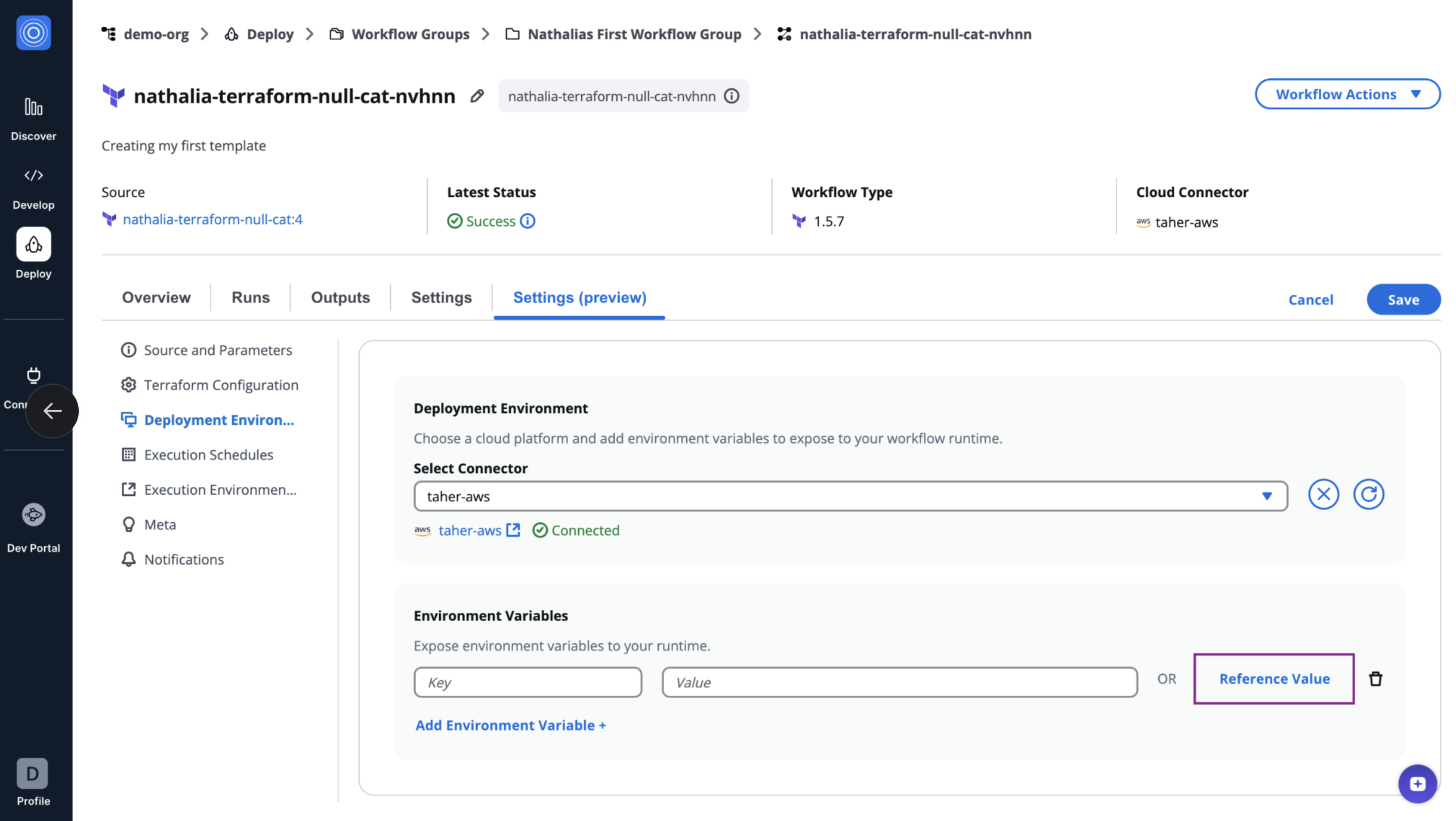
Task: Click the pencil edit icon beside workflow name
Action: 477,95
